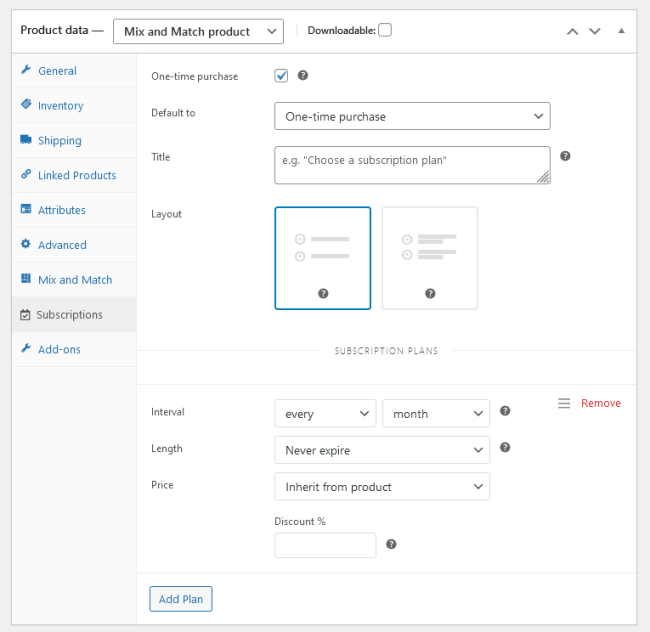Open the interval 'every' dropdown
Screen dimensions: 650x632
[325, 413]
